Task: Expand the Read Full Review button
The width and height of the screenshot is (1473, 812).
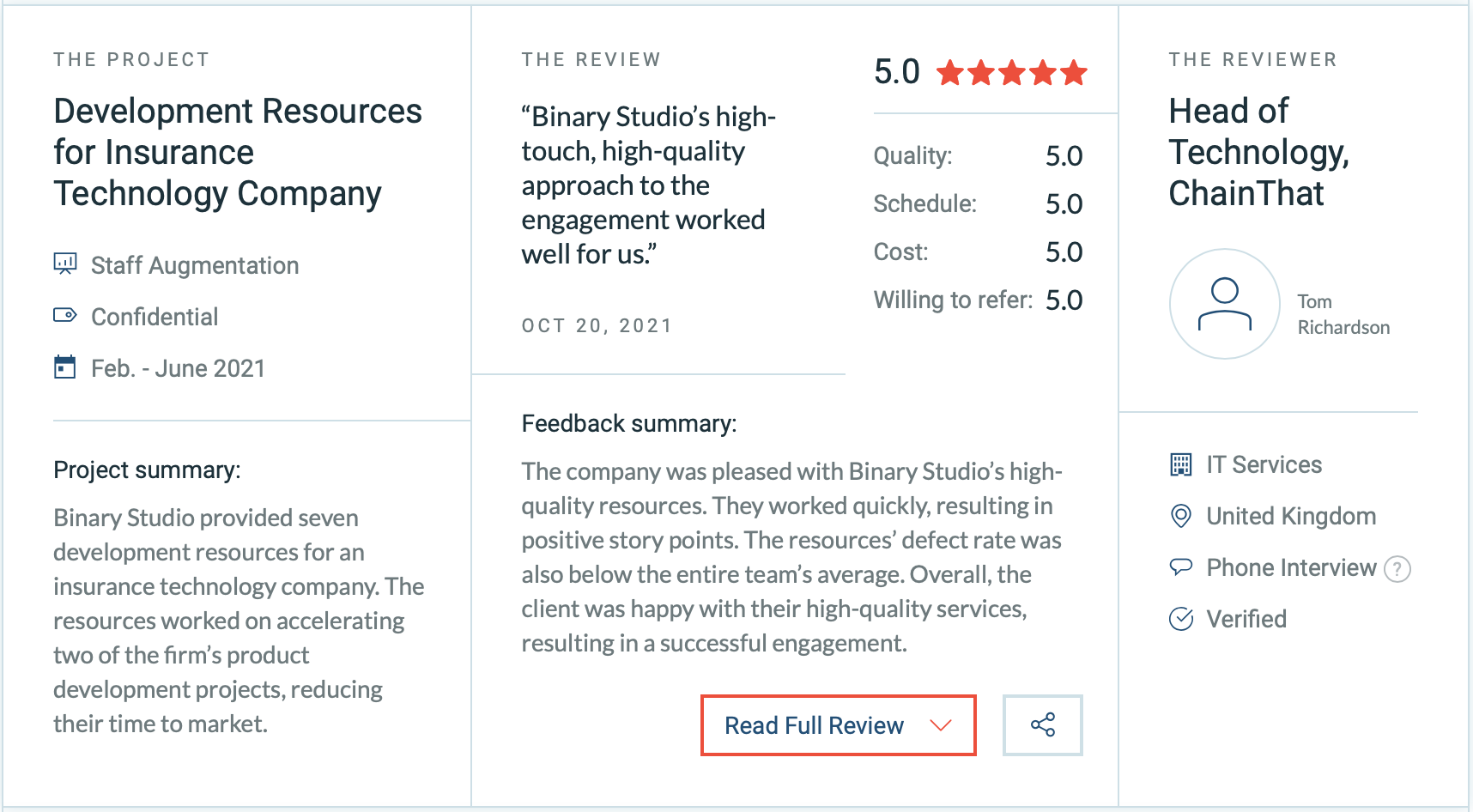Action: pyautogui.click(x=839, y=725)
